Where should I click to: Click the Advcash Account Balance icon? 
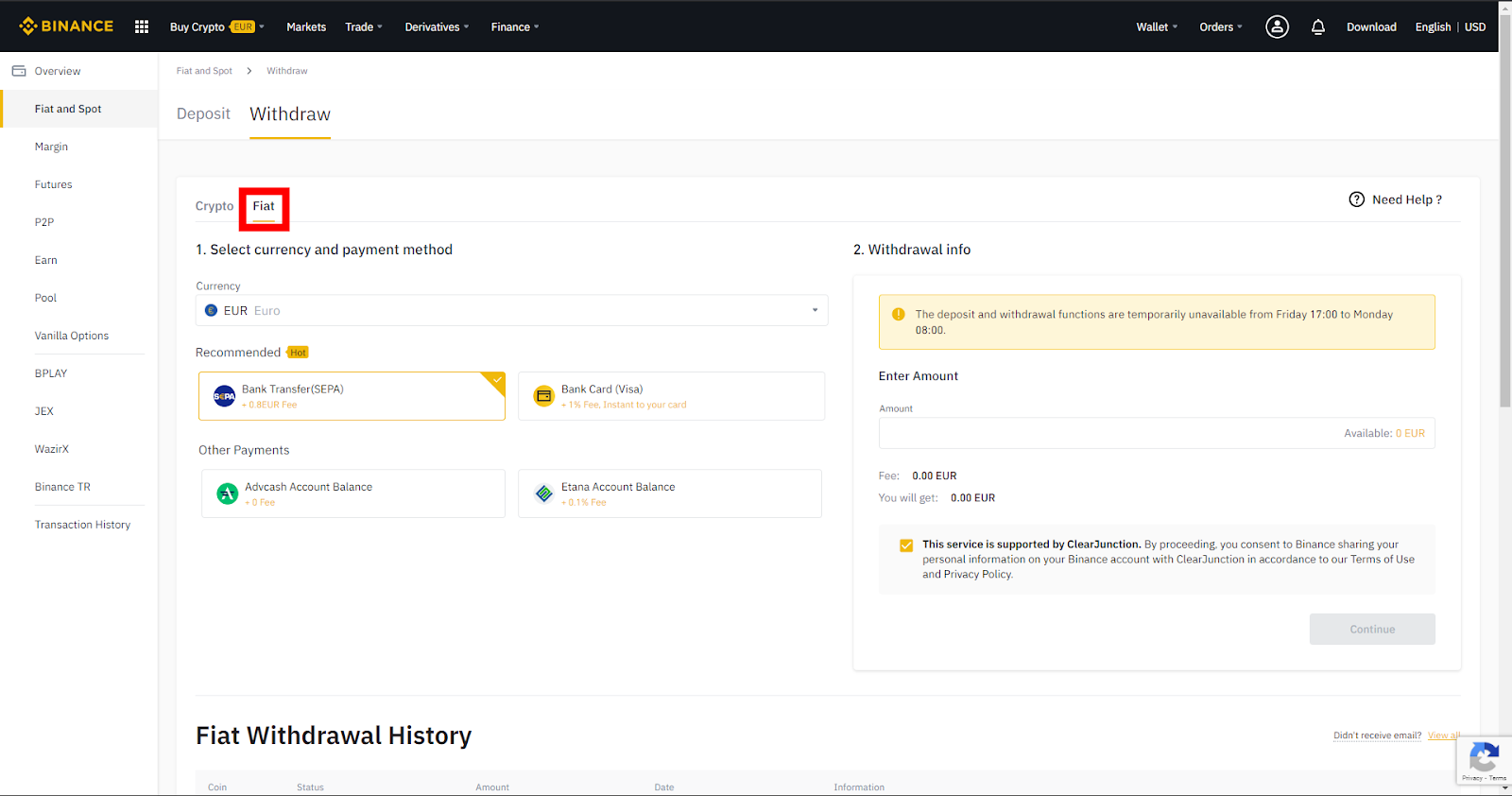228,493
